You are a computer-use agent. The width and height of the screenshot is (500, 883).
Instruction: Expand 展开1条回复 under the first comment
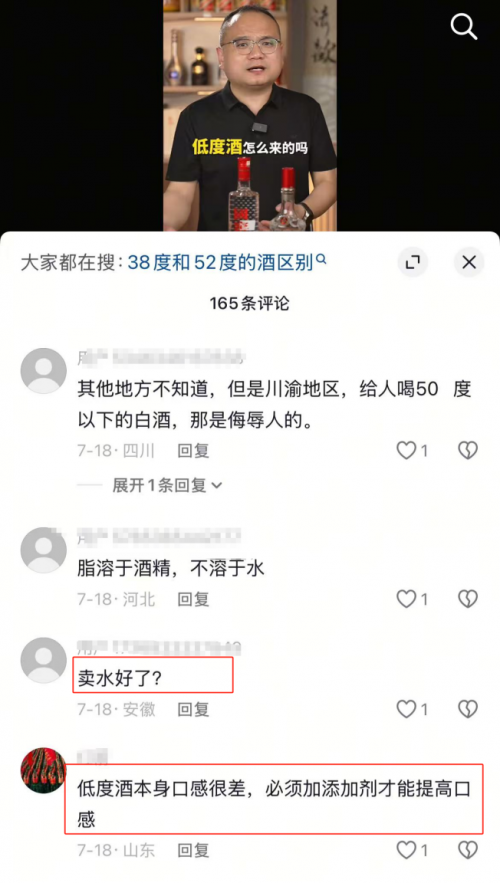pyautogui.click(x=167, y=485)
